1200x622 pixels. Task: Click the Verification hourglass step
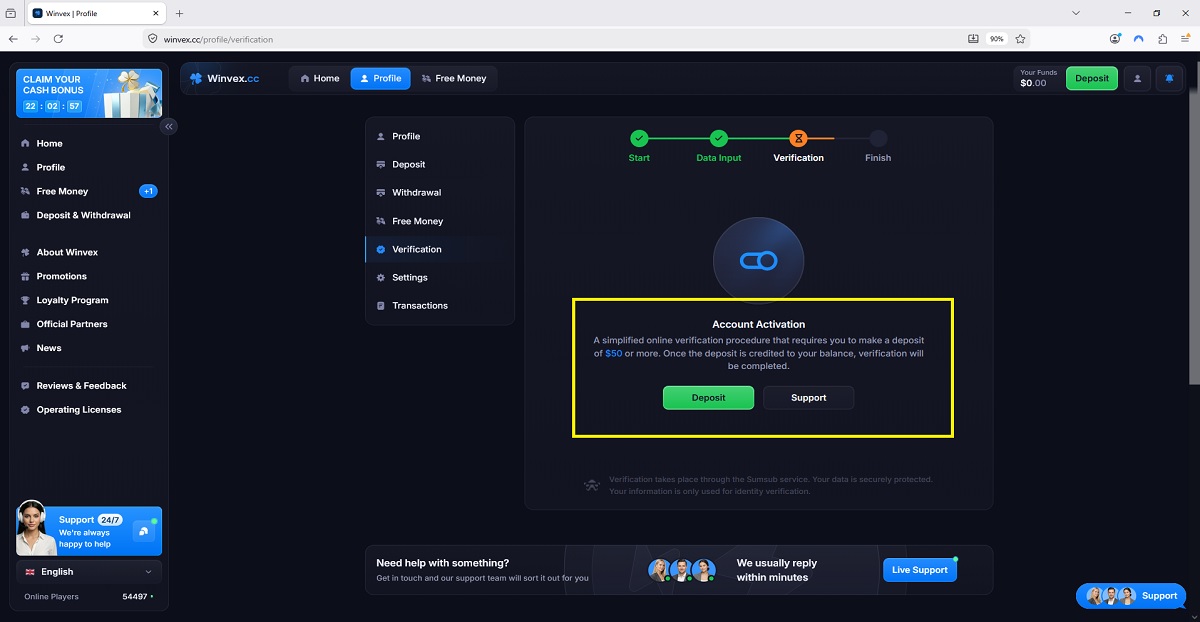798,139
